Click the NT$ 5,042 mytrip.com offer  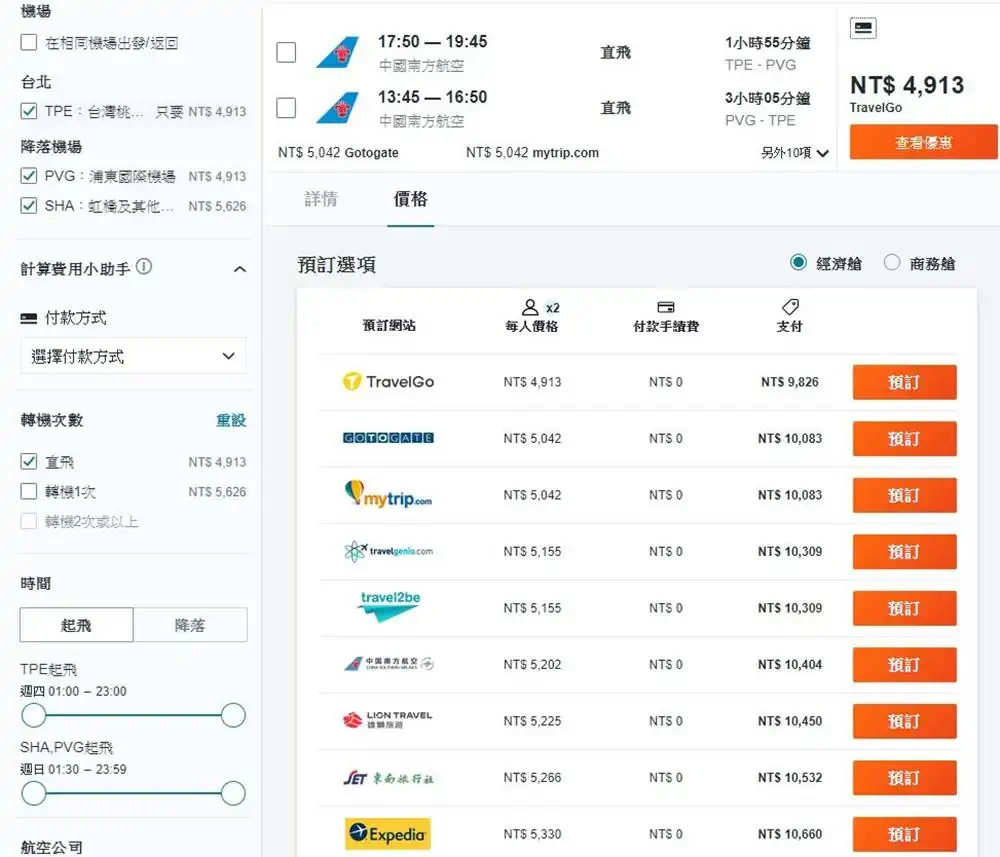click(x=533, y=153)
